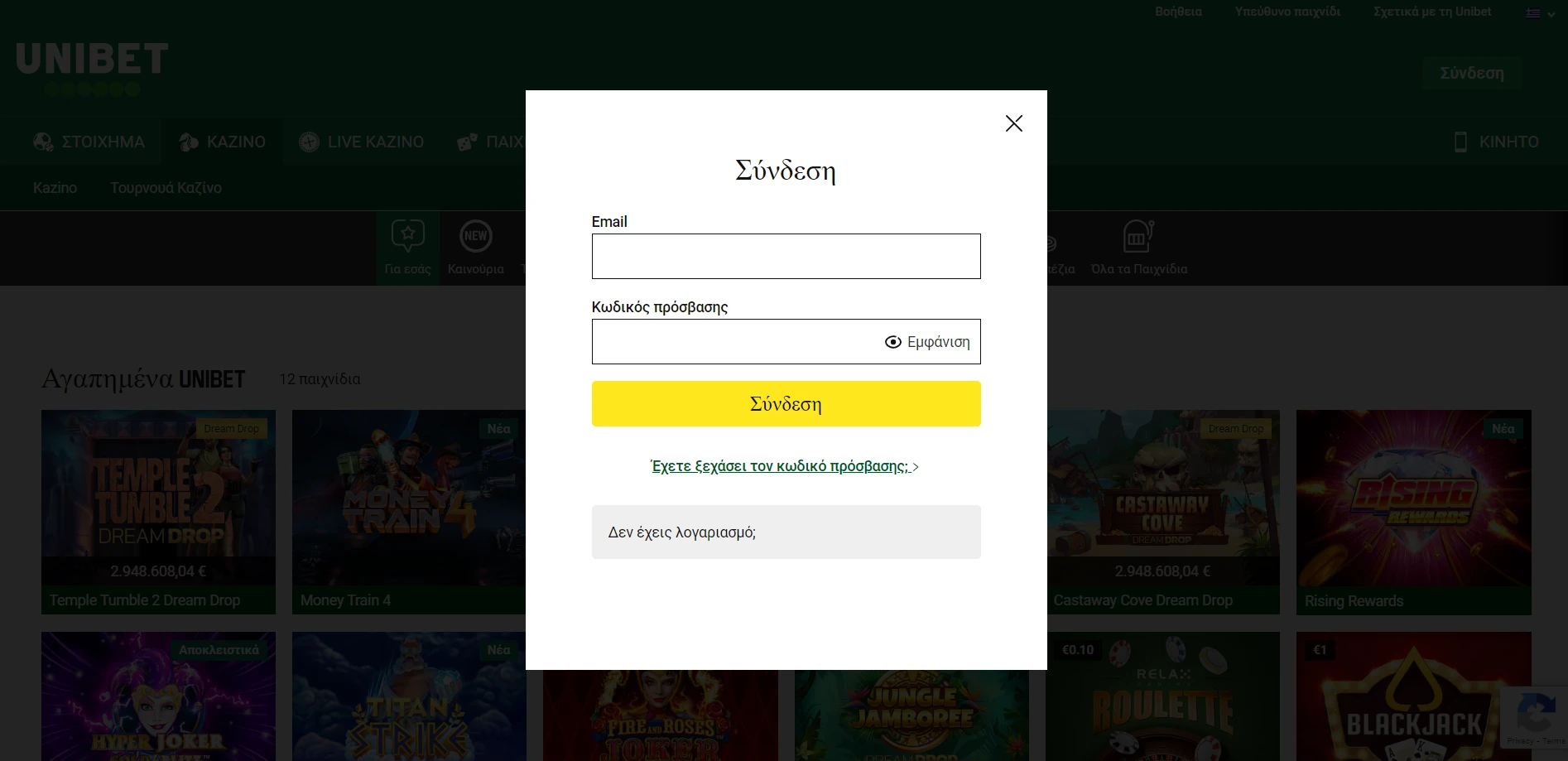Open the Rising Rewards game tile
This screenshot has width=1568, height=761.
coord(1414,512)
